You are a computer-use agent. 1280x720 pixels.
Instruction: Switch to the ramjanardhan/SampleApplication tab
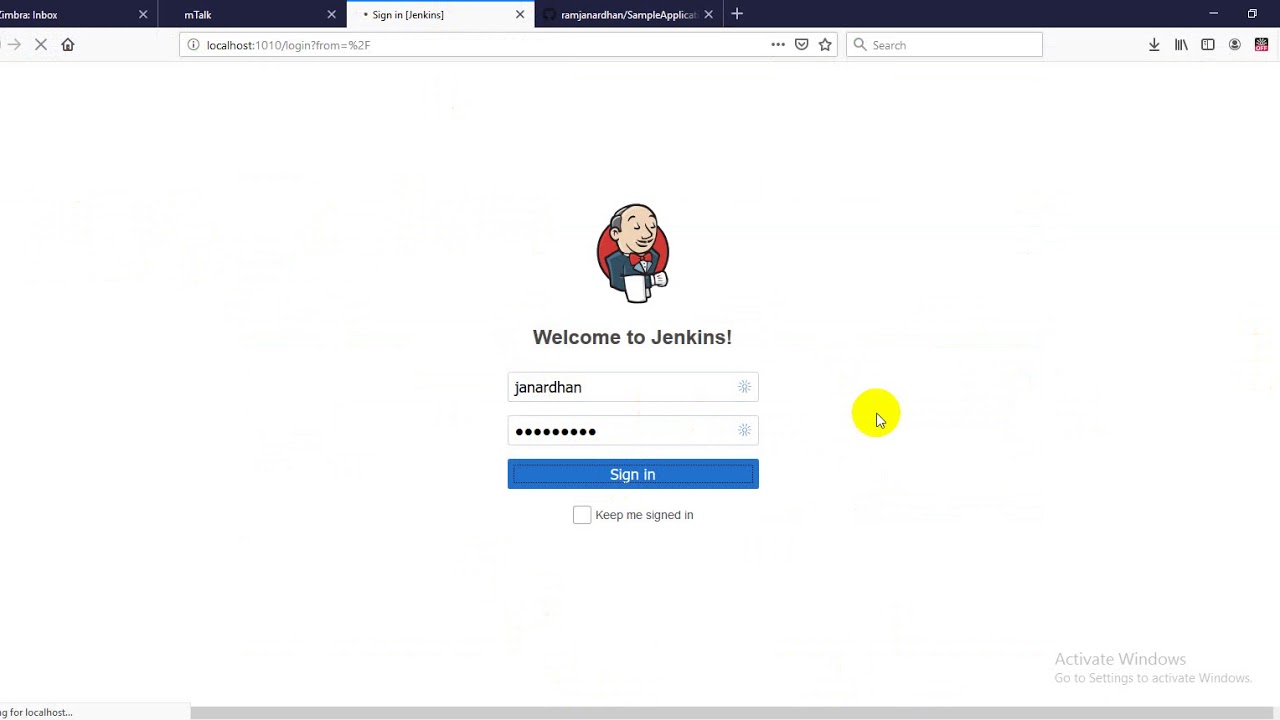point(628,14)
